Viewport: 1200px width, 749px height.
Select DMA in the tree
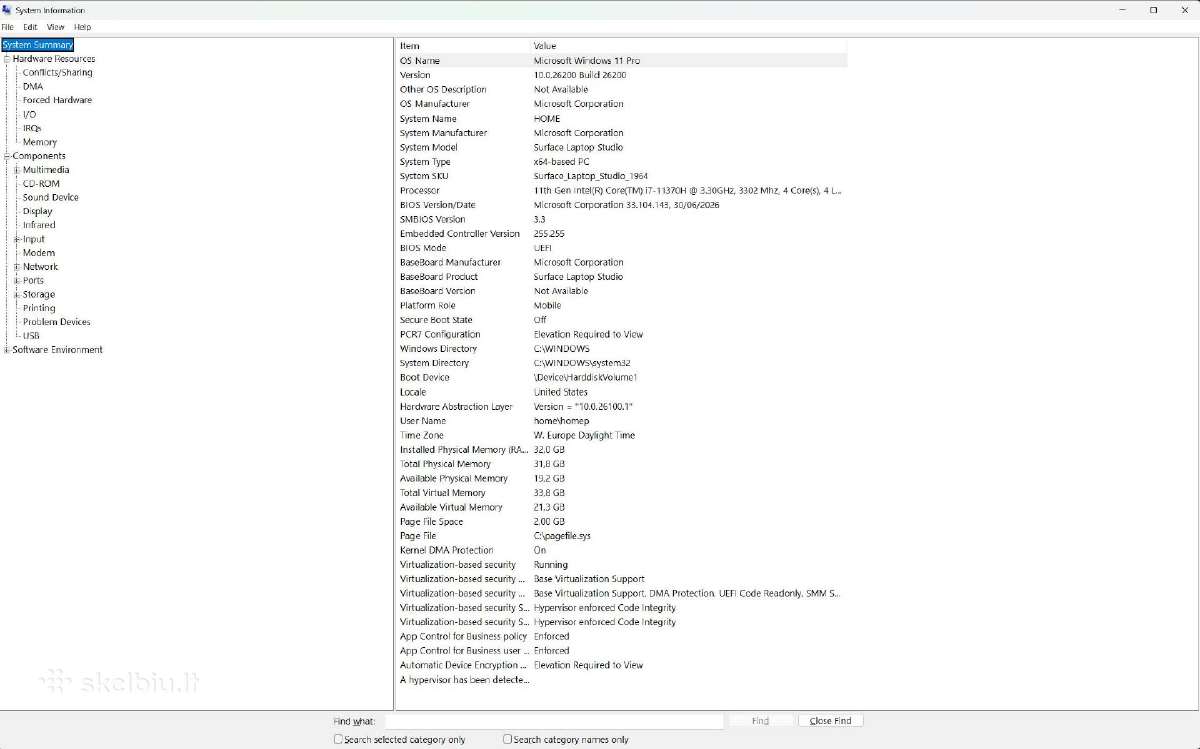pos(33,87)
